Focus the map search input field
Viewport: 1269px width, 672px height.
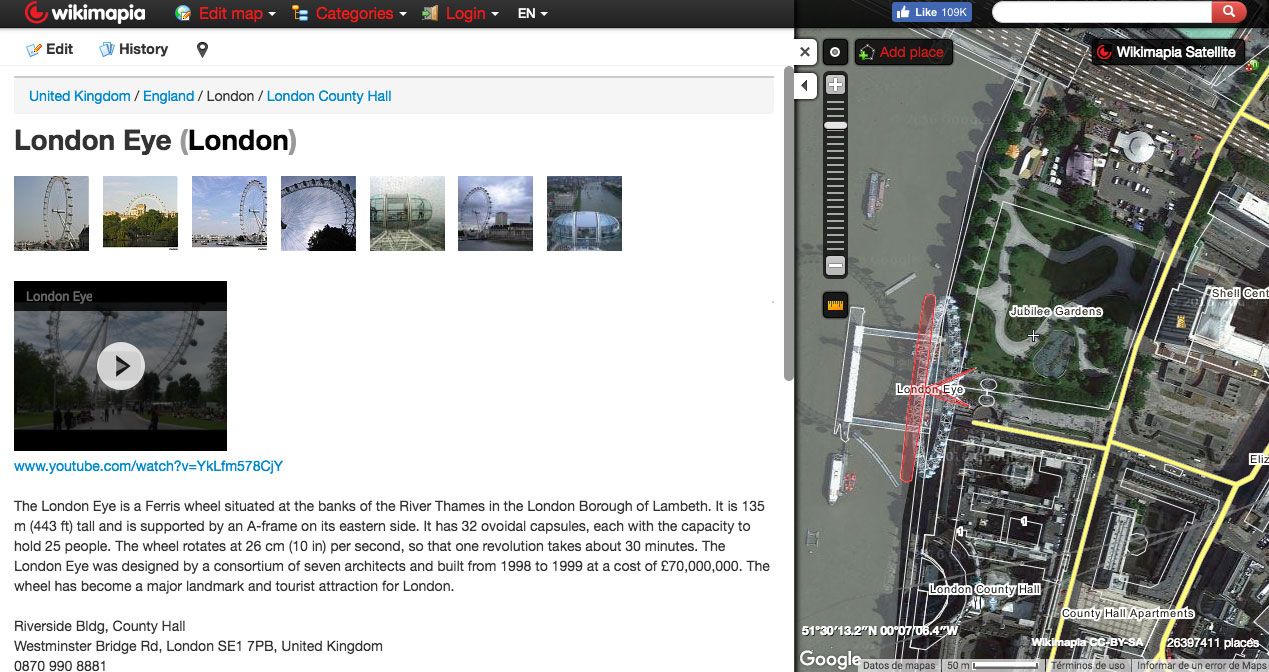coord(1101,13)
